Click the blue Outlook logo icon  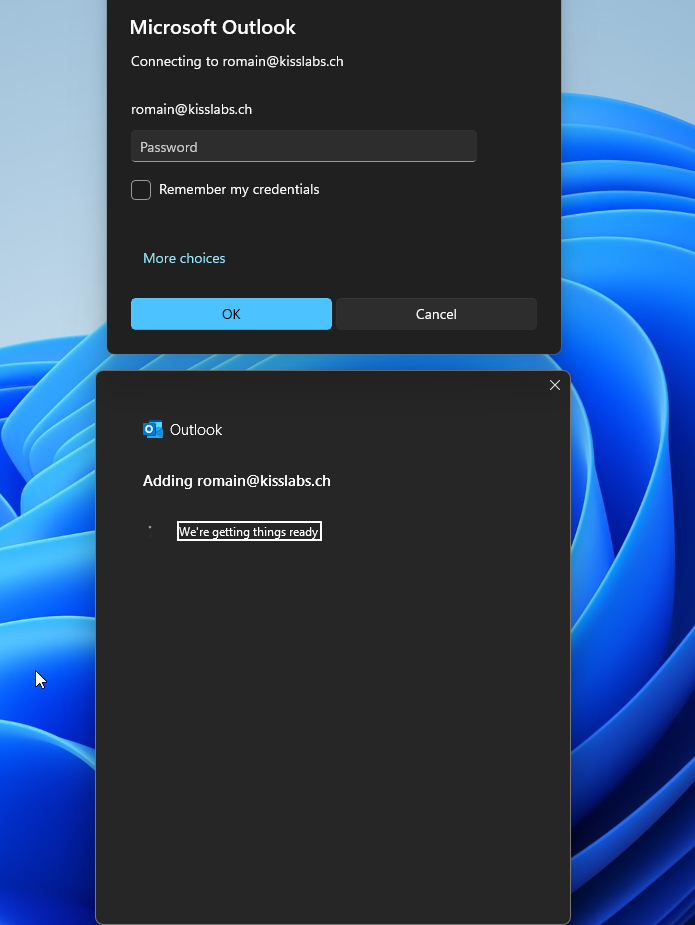tap(153, 430)
